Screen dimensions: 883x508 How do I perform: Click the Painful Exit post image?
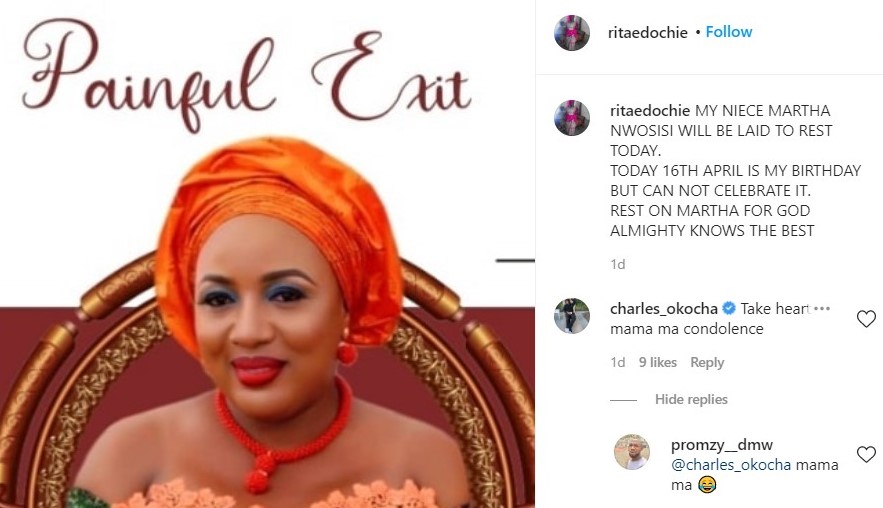267,254
